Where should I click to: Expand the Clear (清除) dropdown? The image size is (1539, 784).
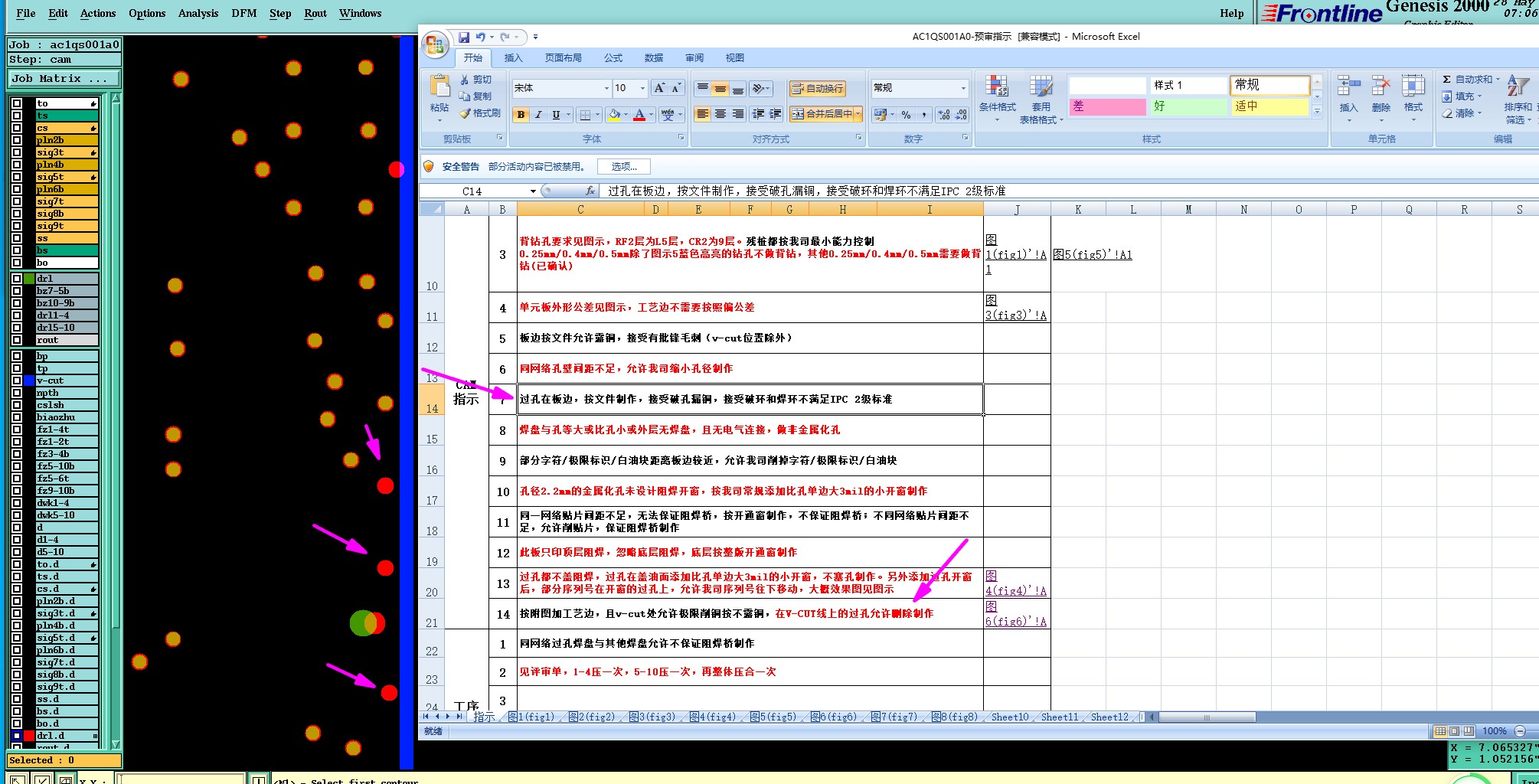1479,113
